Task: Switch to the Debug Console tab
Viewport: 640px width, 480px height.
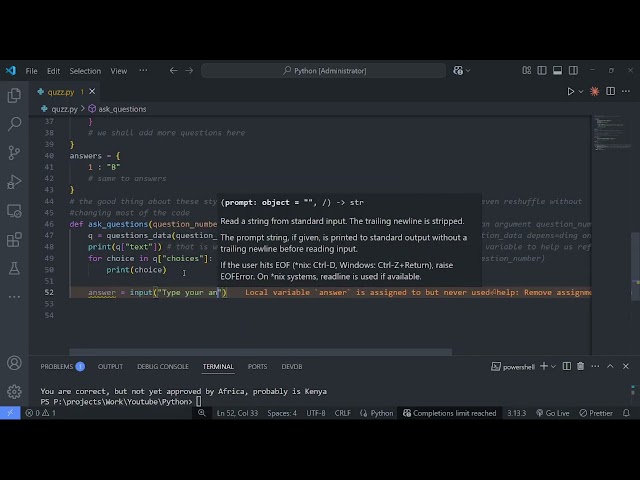Action: pyautogui.click(x=163, y=367)
